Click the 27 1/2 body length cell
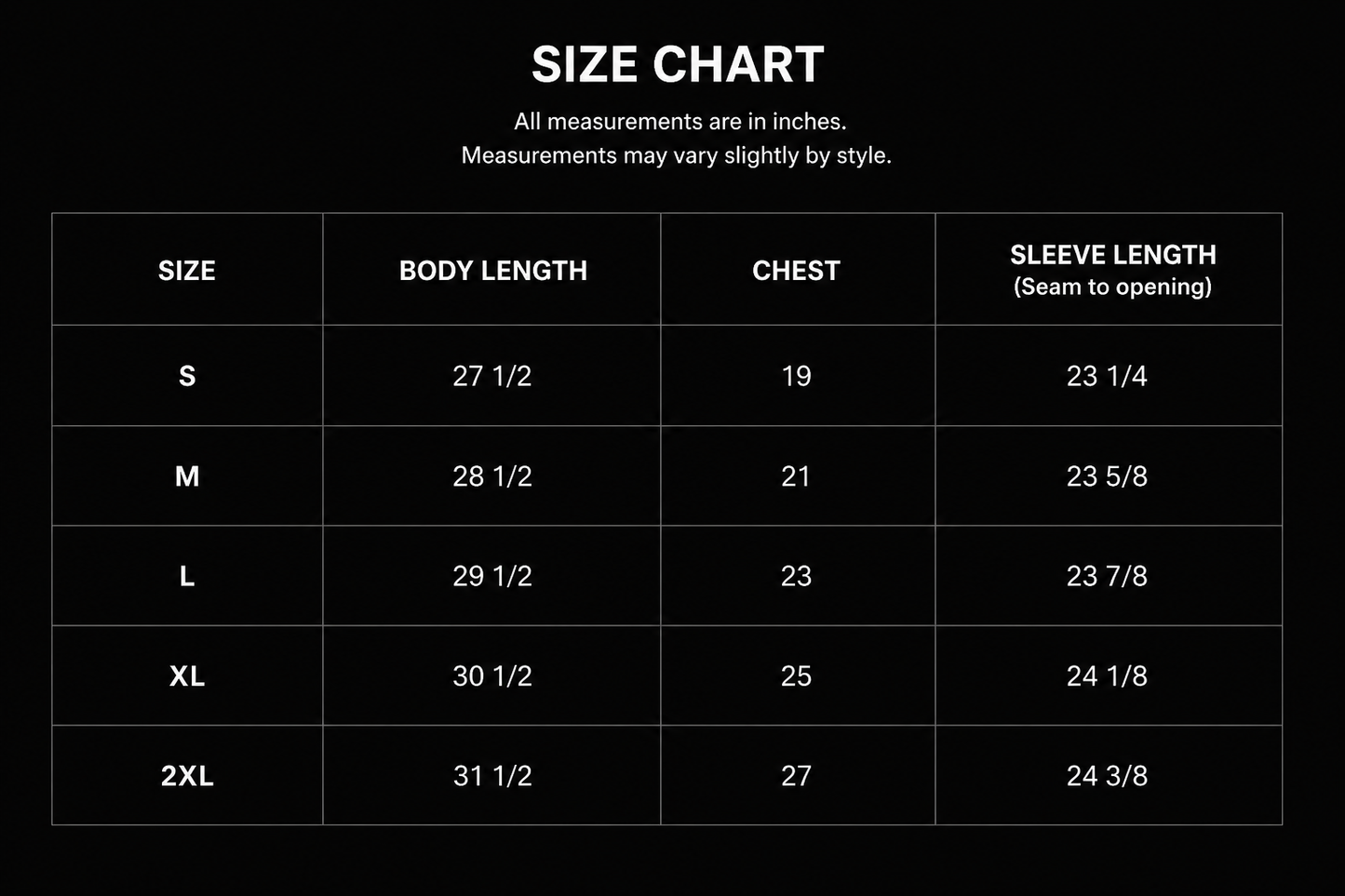Viewport: 1345px width, 896px height. 492,376
